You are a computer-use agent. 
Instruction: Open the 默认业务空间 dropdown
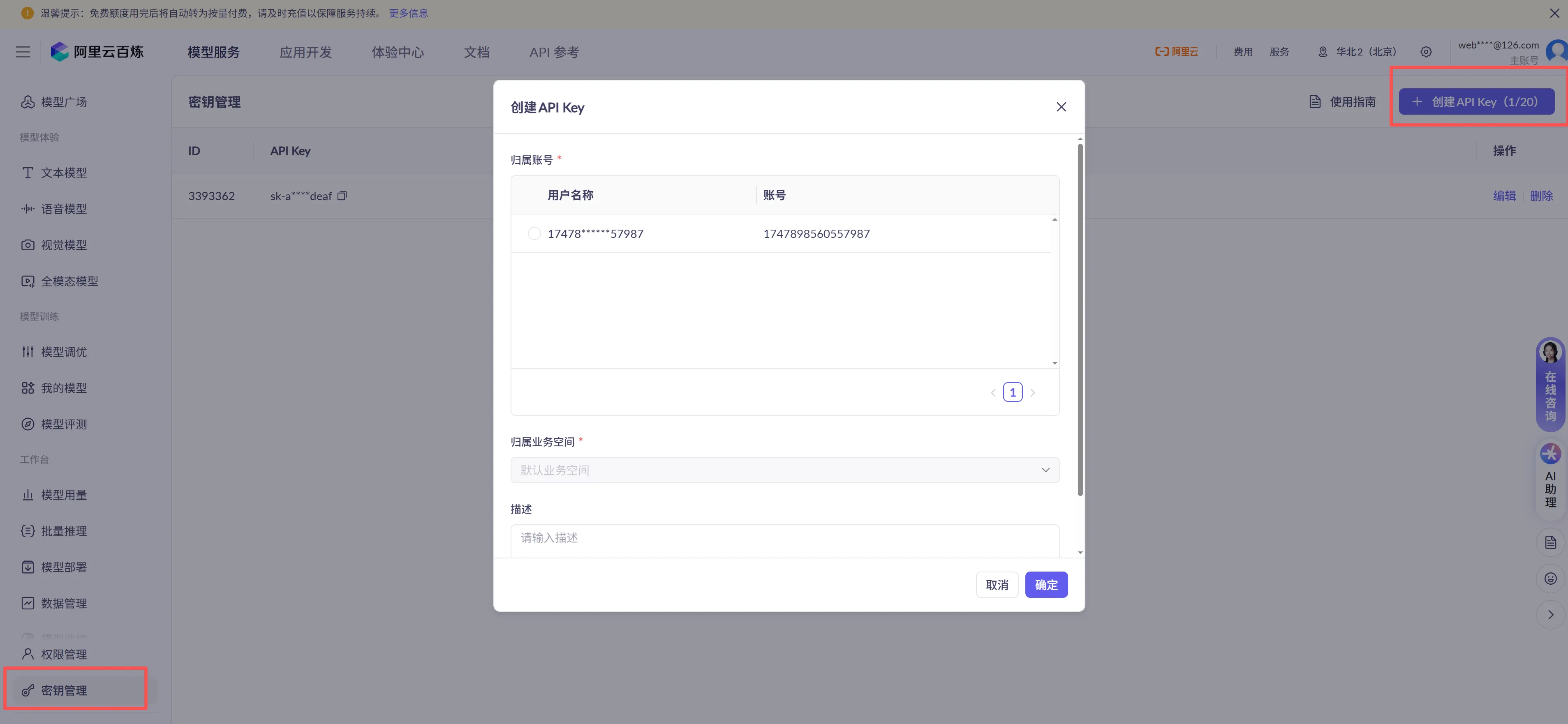click(x=784, y=470)
